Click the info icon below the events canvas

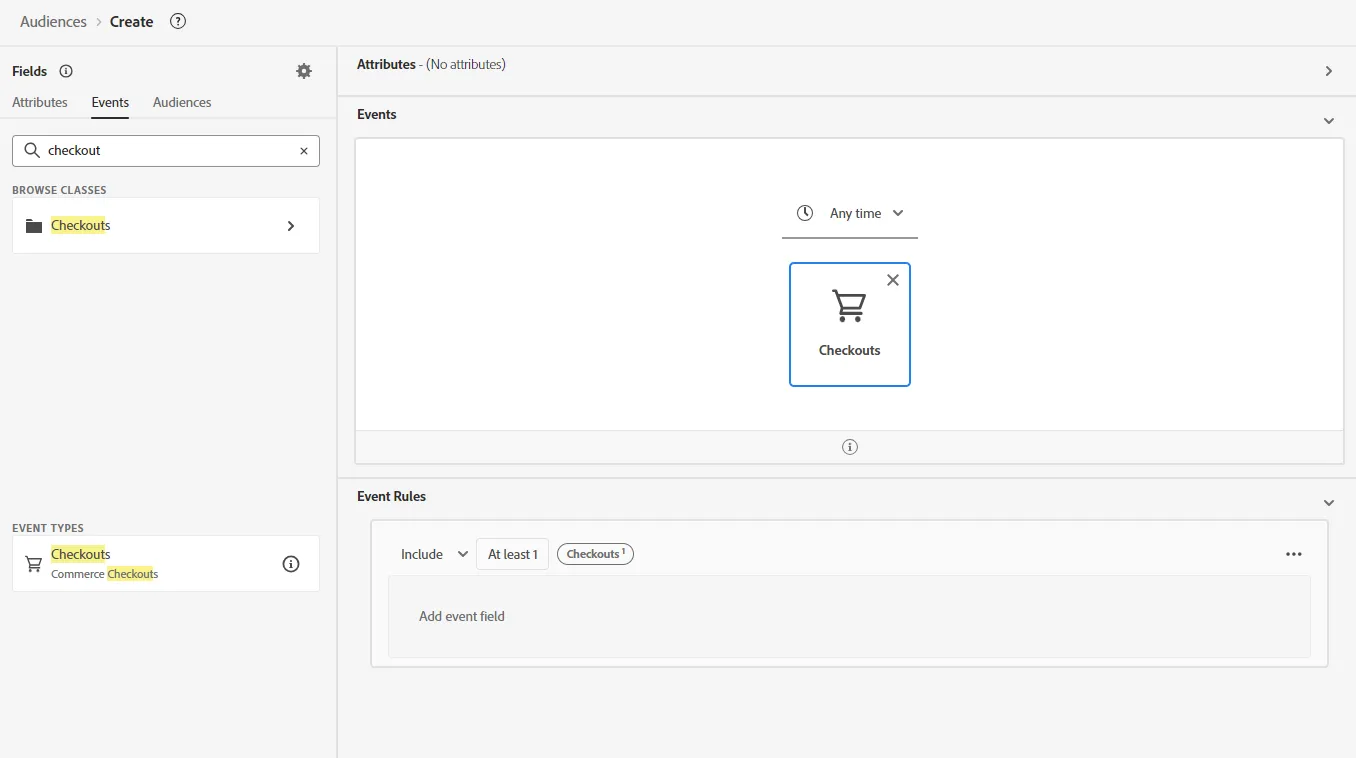click(850, 447)
